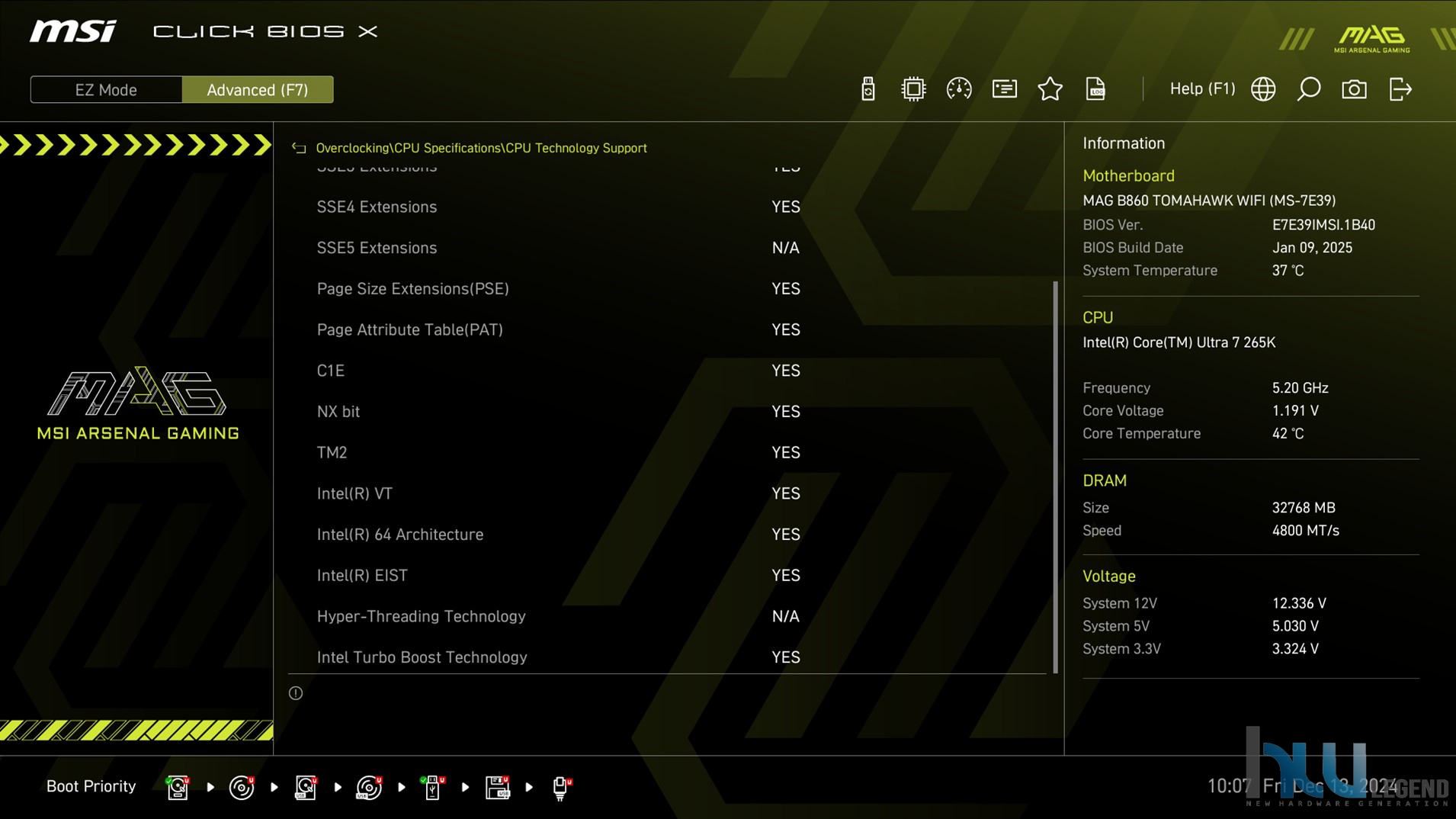Click the CPU name Core Ultra 7 265K
Viewport: 1456px width, 819px height.
tap(1179, 342)
